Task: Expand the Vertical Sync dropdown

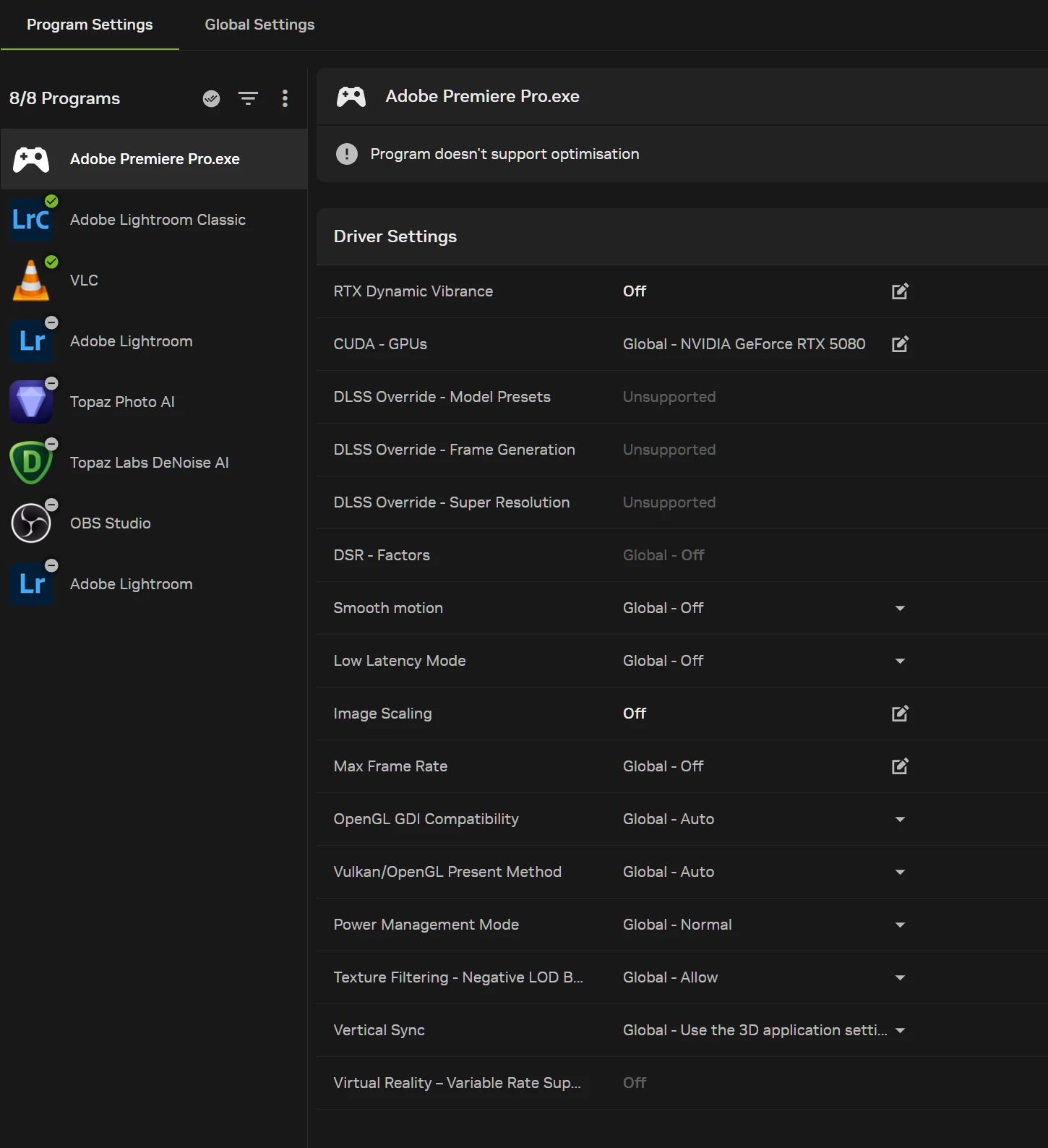Action: coord(900,1030)
